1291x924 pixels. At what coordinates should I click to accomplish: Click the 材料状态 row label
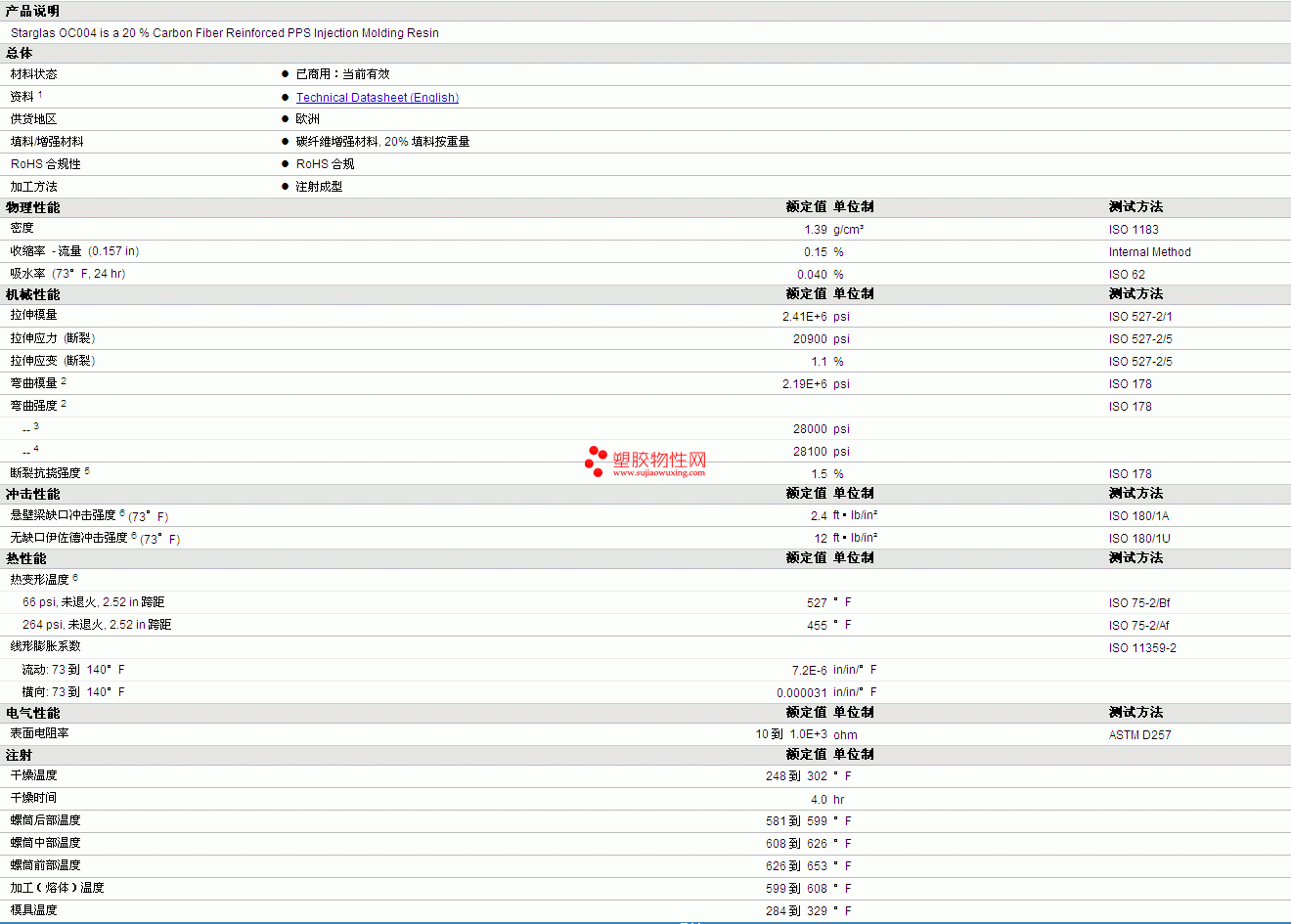pyautogui.click(x=34, y=74)
